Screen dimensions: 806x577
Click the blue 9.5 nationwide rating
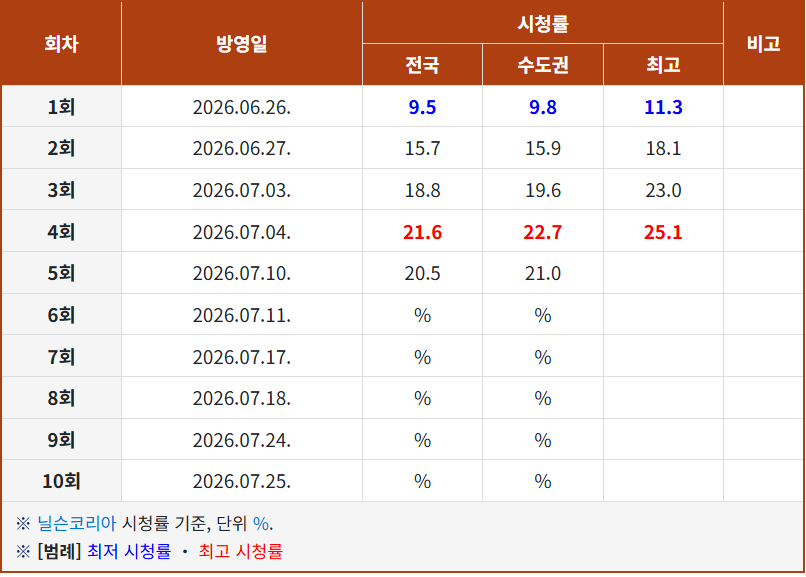pyautogui.click(x=422, y=107)
